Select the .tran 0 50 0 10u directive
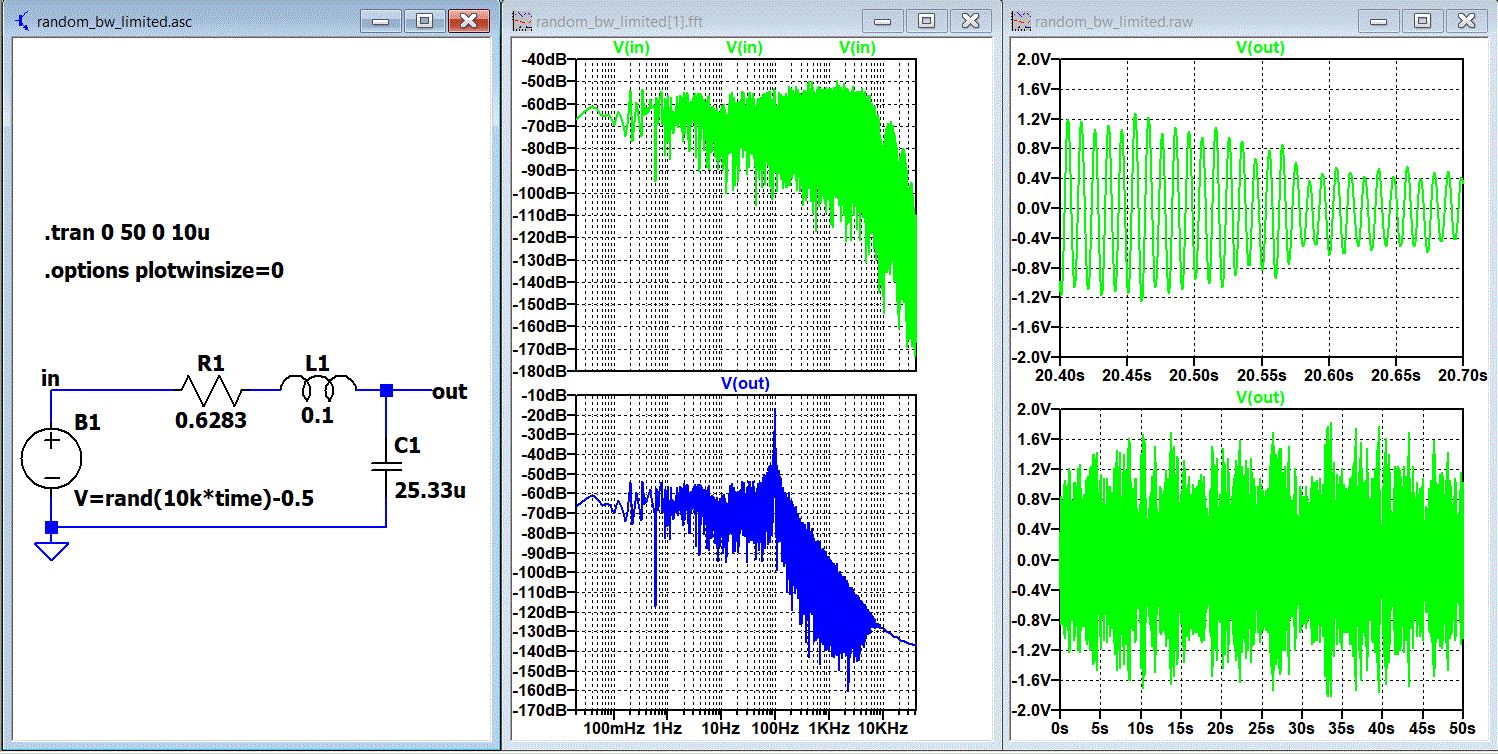Viewport: 1498px width, 754px height. [x=126, y=234]
